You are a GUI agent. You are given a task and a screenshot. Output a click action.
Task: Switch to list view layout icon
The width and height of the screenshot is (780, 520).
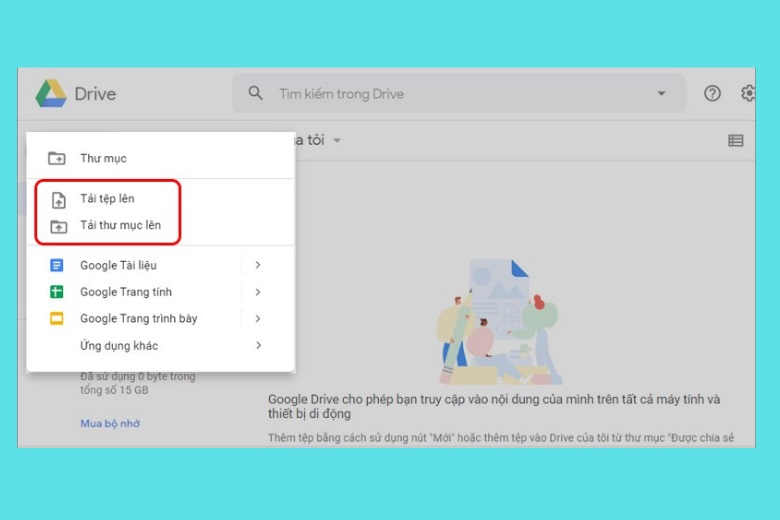pyautogui.click(x=735, y=141)
